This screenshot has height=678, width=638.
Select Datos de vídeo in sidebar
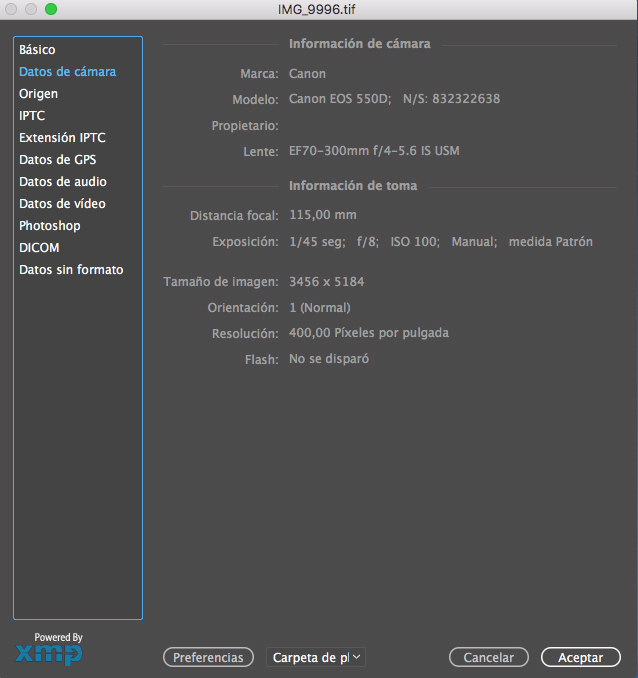[x=62, y=204]
